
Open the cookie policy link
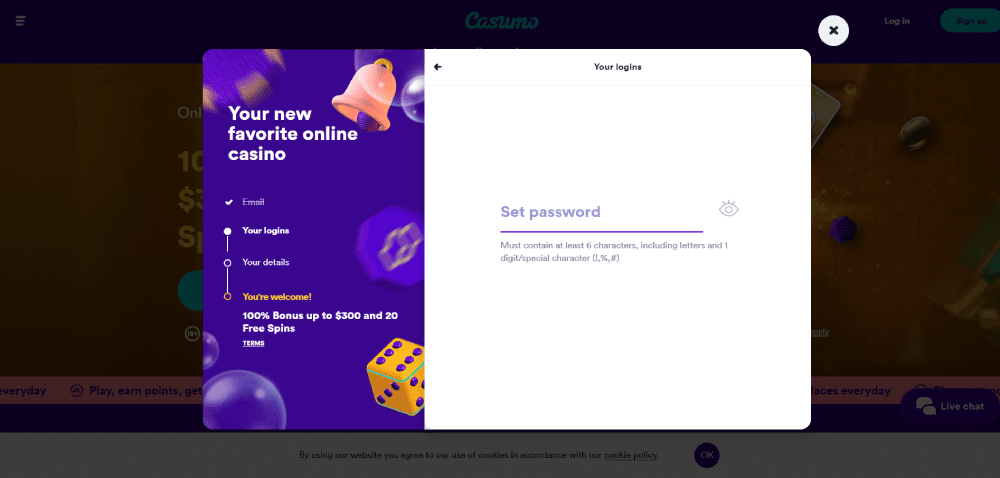point(630,455)
